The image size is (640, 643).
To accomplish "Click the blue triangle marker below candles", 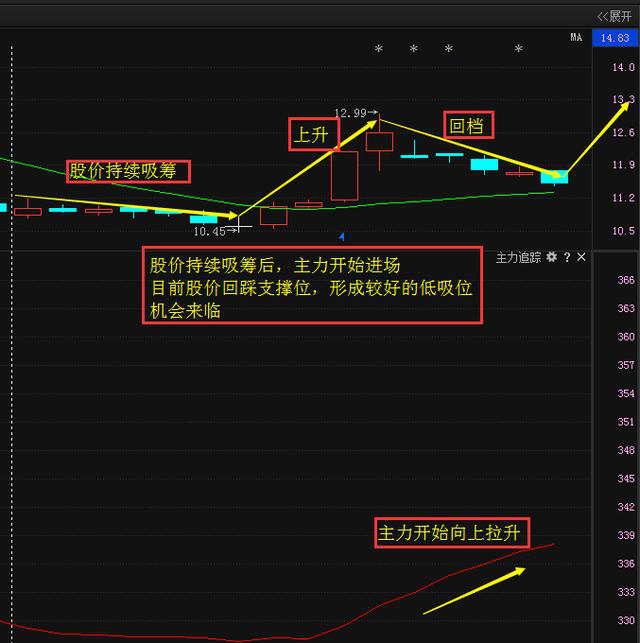I will point(342,236).
